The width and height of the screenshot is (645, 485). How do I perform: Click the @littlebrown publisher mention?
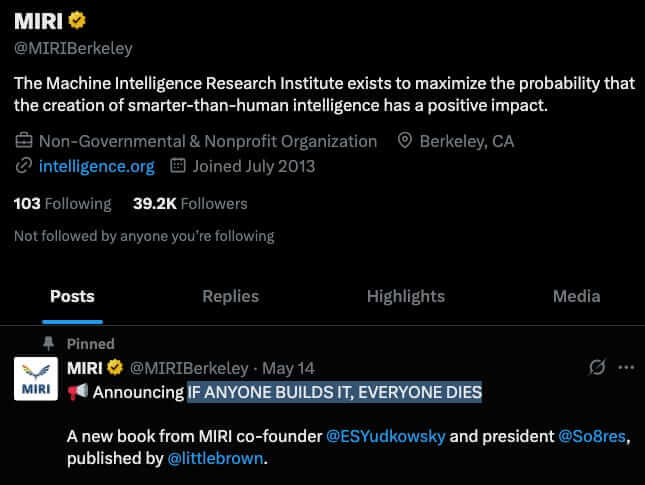(x=215, y=458)
